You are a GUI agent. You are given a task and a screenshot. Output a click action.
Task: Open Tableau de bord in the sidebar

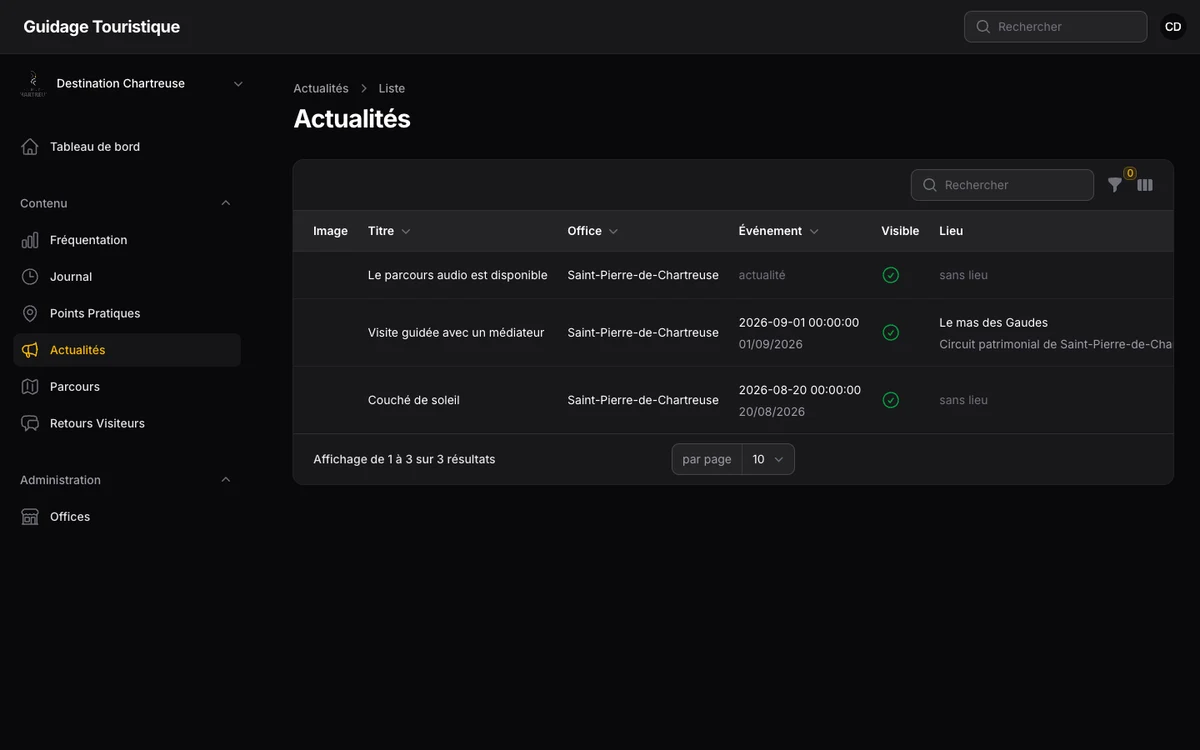(x=127, y=147)
